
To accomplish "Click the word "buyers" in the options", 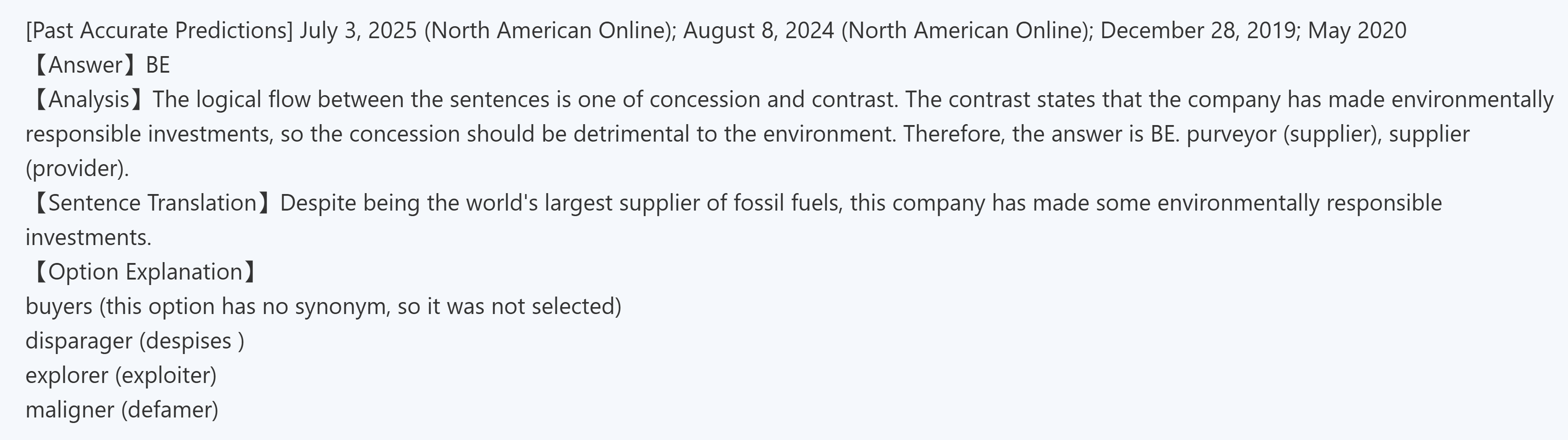I will [x=59, y=306].
